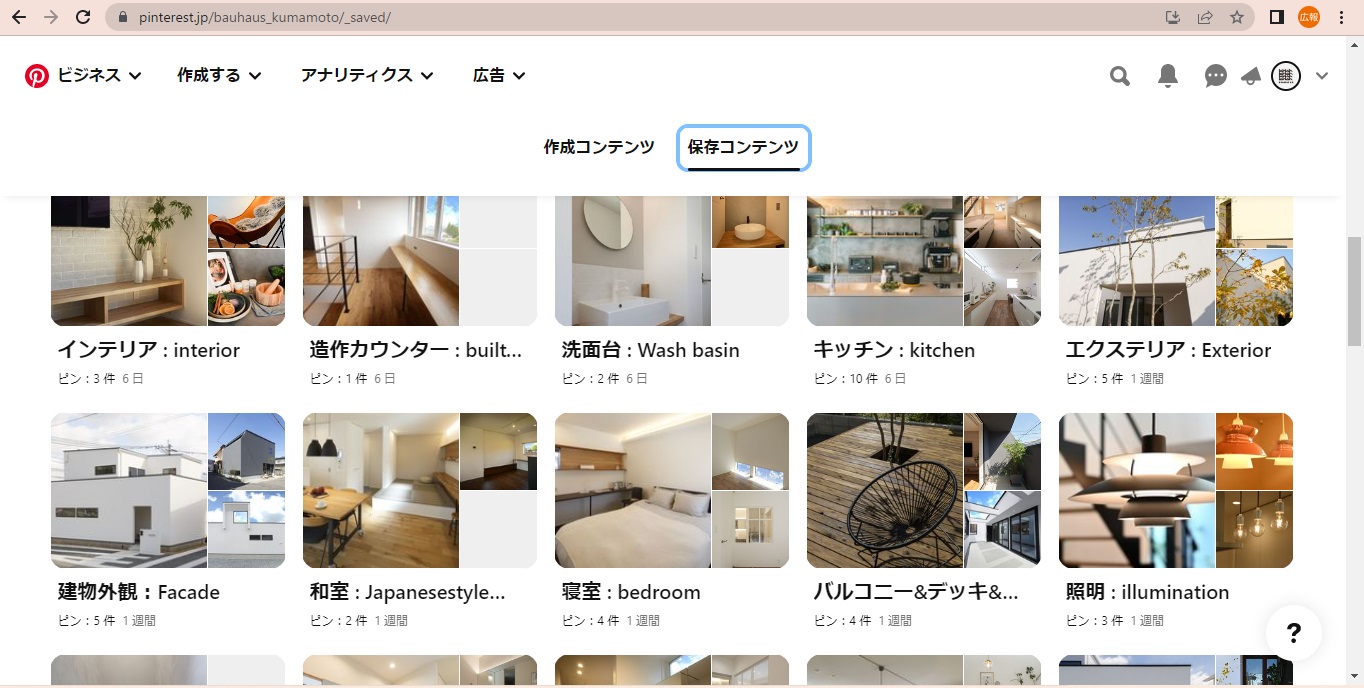Click the Facade board white house cover image

click(129, 490)
